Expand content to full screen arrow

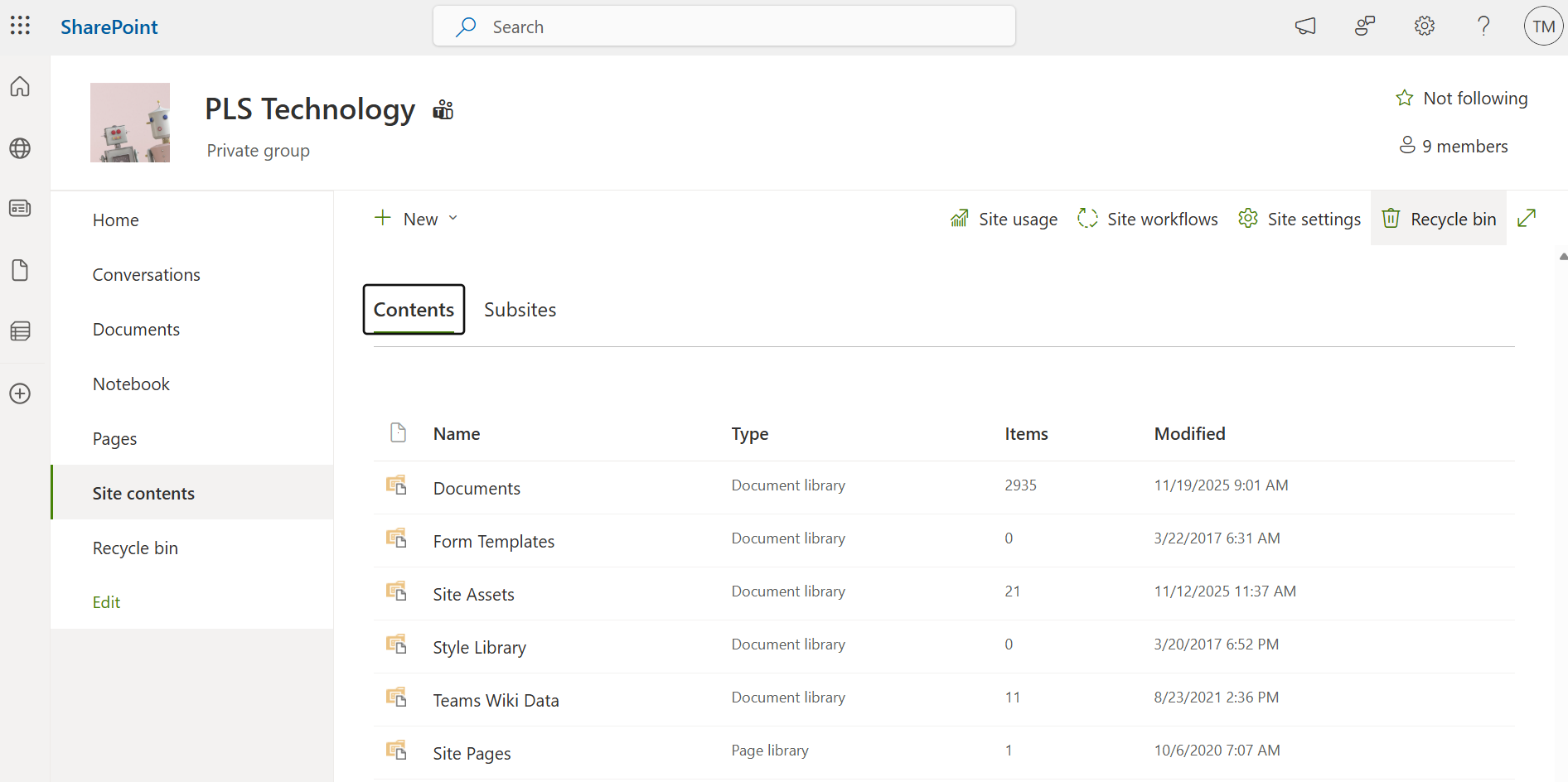pos(1527,218)
